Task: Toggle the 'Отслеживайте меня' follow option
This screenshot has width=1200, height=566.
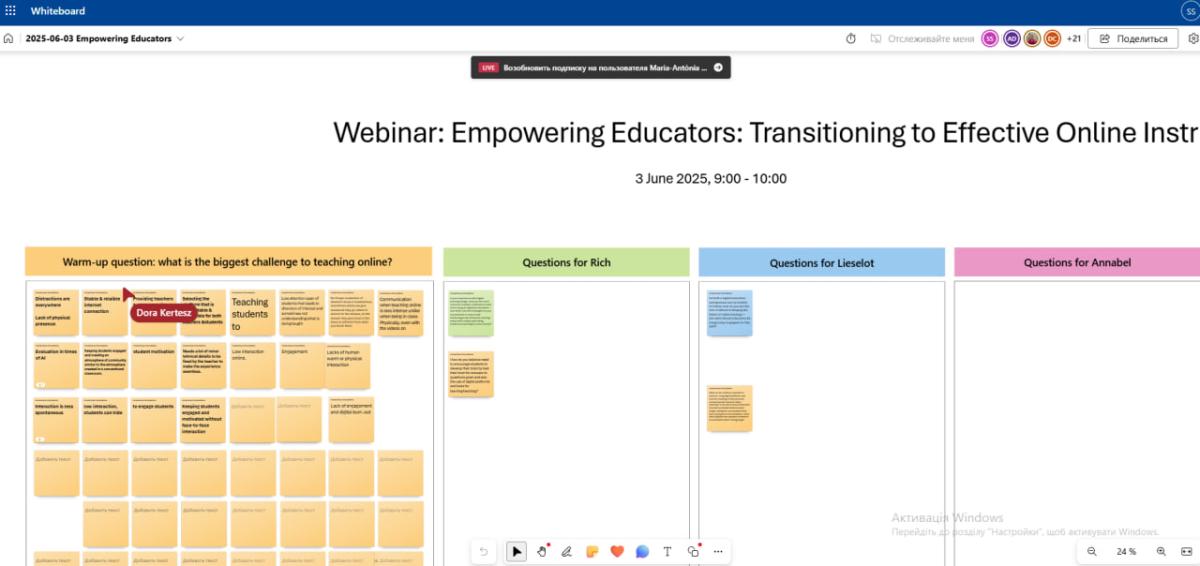Action: pyautogui.click(x=921, y=39)
